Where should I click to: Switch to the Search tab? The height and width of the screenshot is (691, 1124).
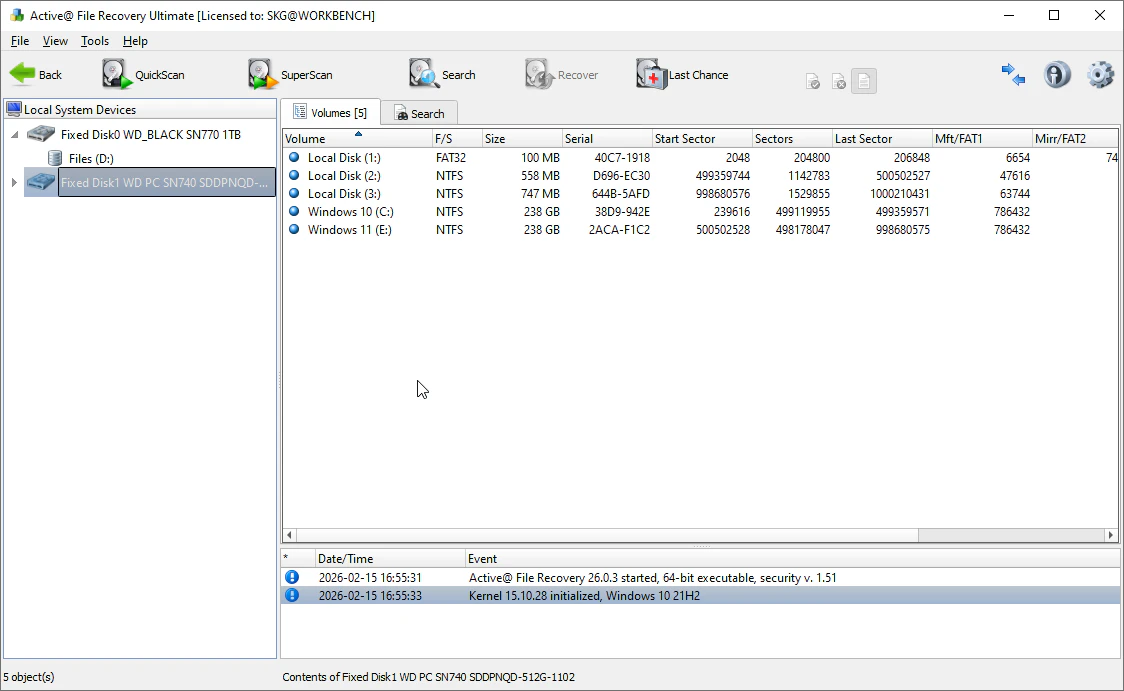(x=418, y=113)
